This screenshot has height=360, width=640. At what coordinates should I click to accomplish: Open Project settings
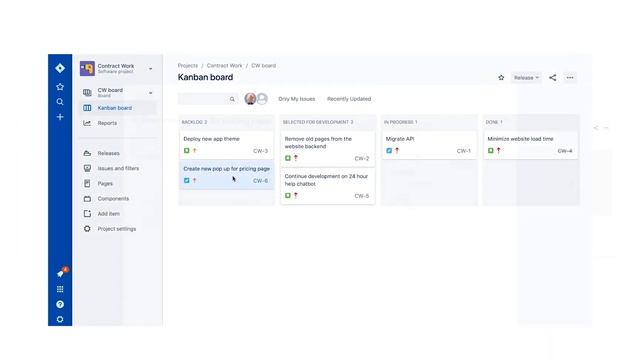(117, 229)
